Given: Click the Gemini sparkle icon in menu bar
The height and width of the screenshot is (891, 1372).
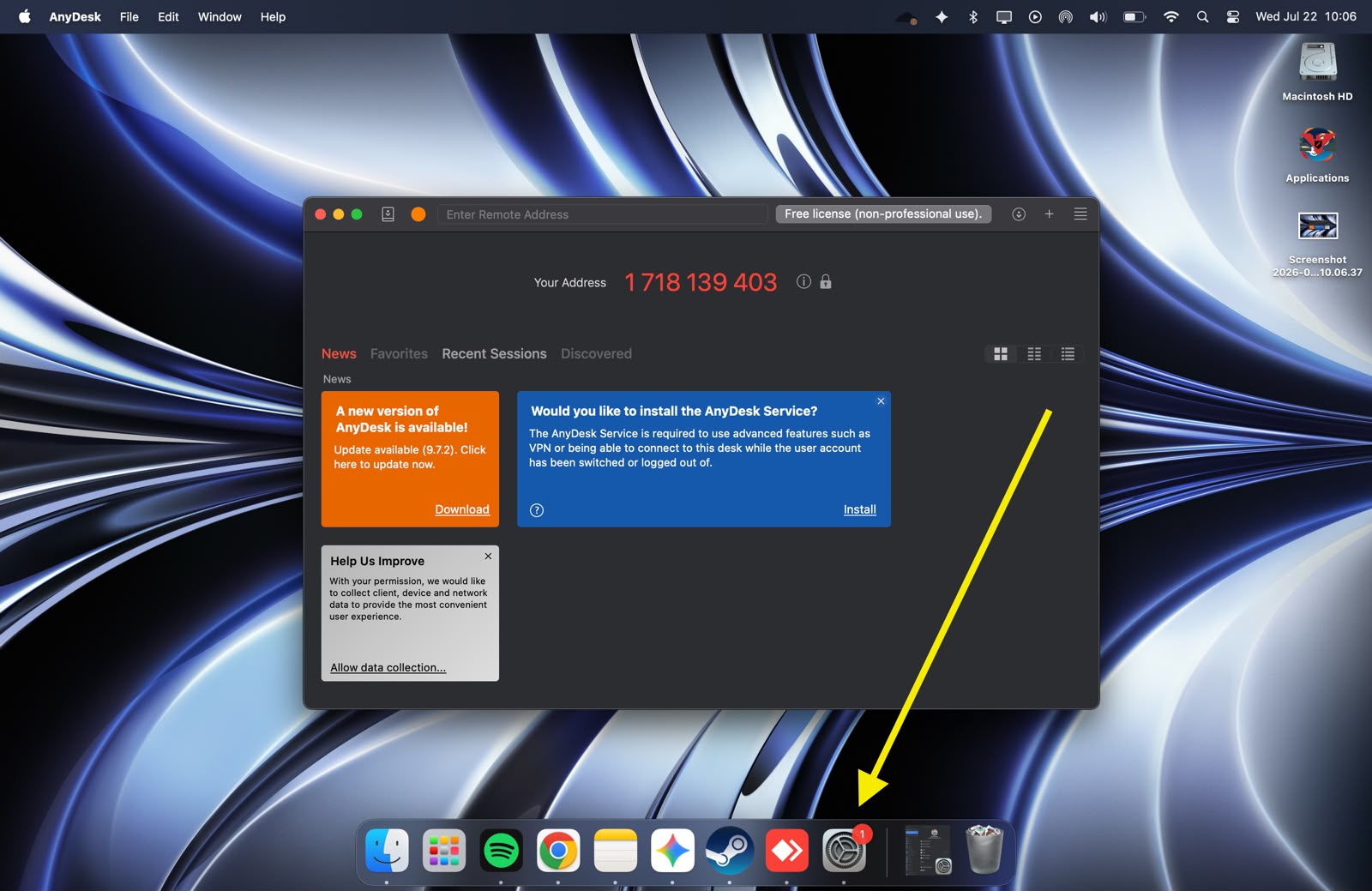Looking at the screenshot, I should [x=942, y=17].
